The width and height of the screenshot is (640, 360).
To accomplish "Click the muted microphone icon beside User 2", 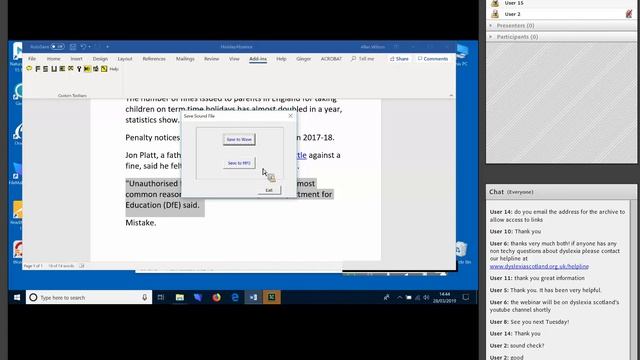I will click(x=629, y=14).
